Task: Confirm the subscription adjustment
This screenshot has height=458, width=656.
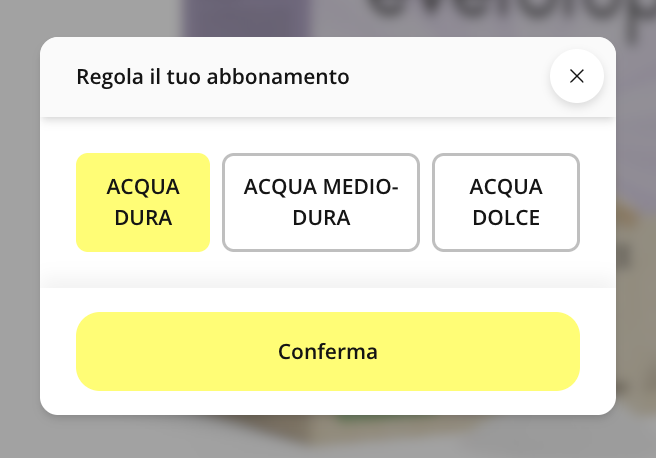Action: 328,351
